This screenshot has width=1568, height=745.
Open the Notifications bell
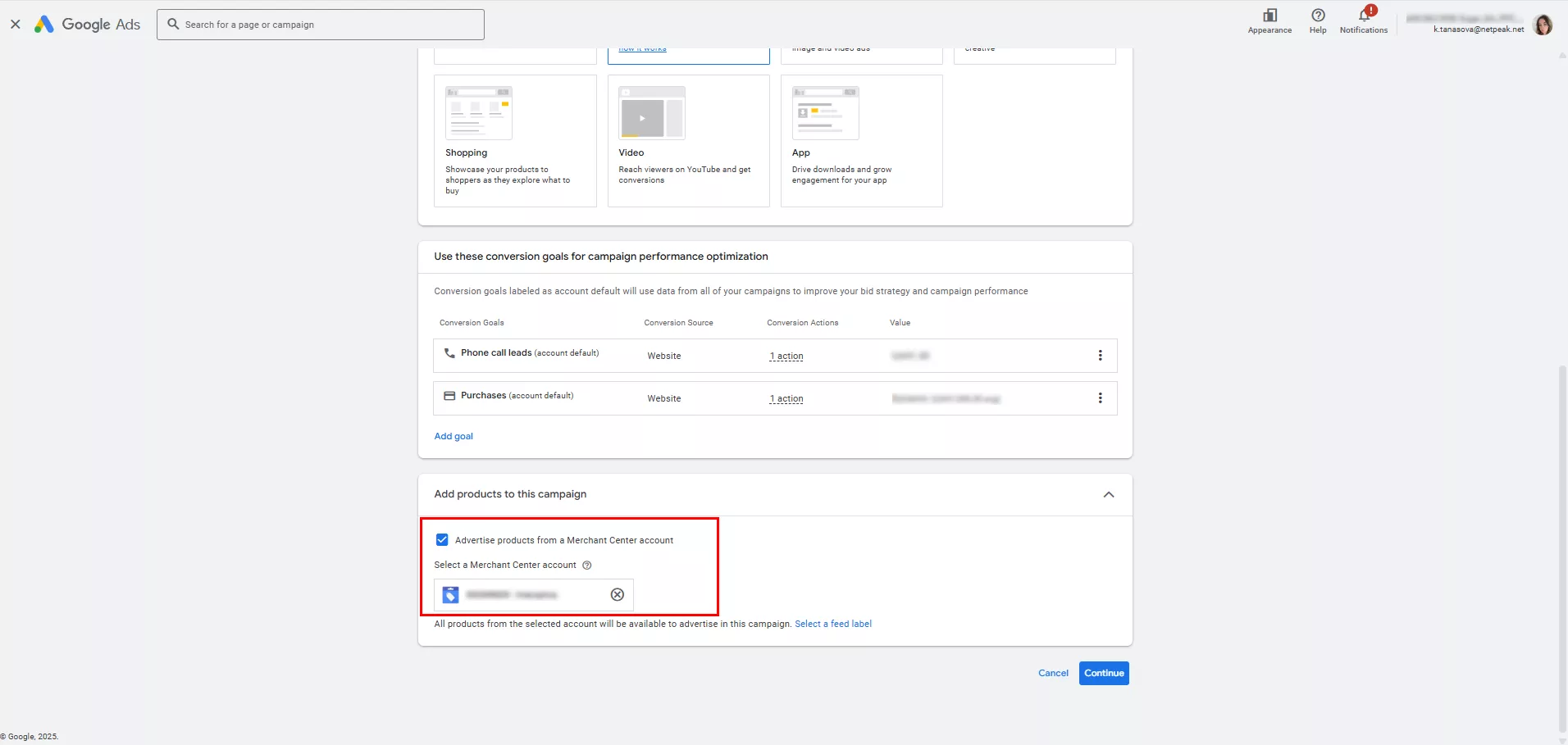click(1364, 16)
